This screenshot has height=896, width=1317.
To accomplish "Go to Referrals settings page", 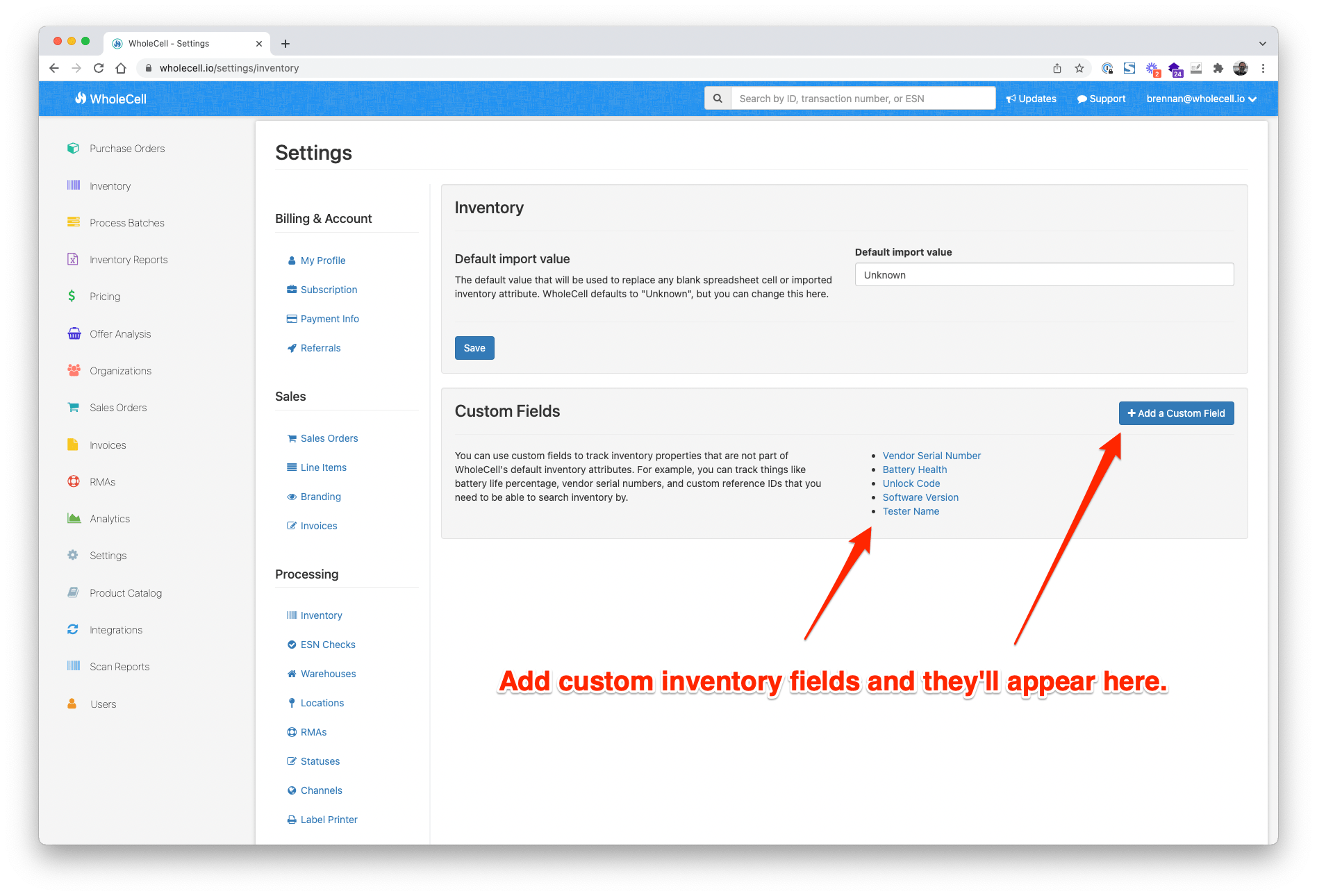I will (x=314, y=348).
